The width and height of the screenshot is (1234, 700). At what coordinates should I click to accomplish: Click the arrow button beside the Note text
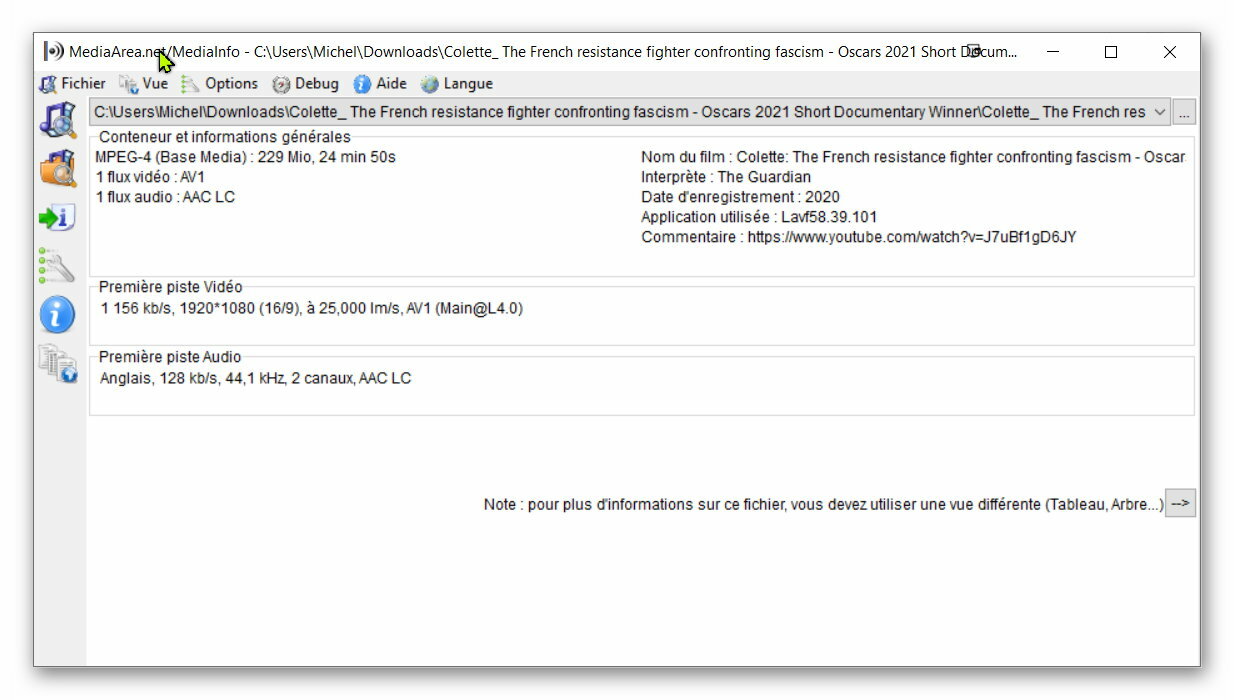pos(1181,504)
